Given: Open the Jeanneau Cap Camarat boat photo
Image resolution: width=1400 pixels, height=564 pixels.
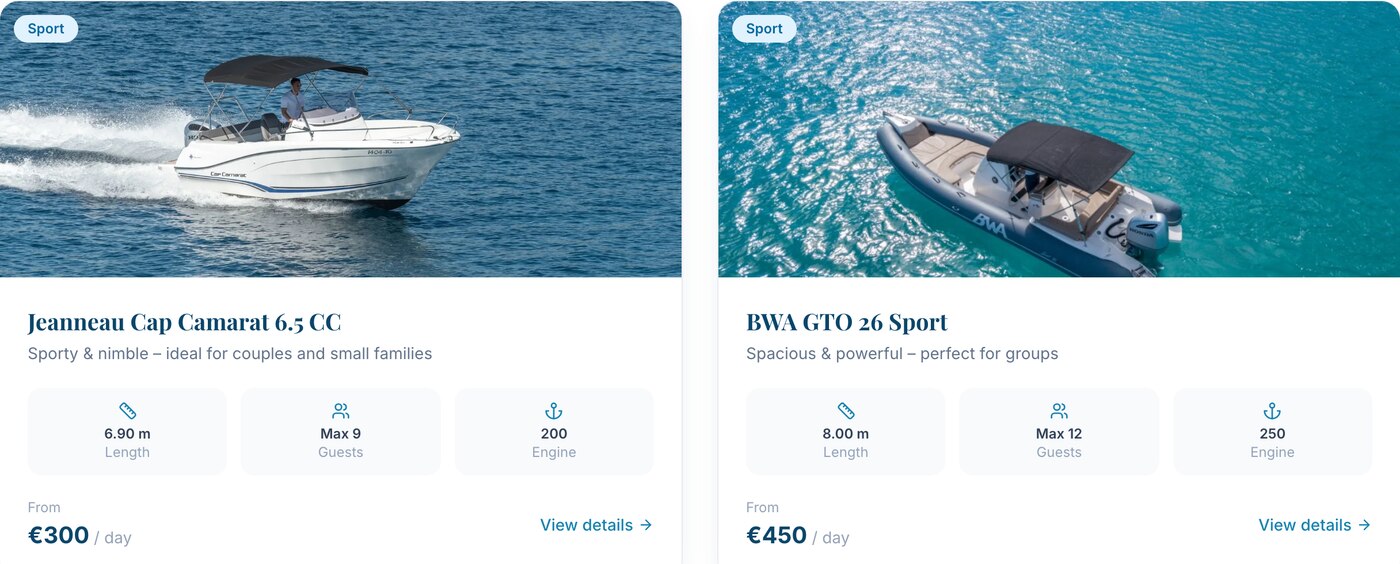Looking at the screenshot, I should point(341,139).
